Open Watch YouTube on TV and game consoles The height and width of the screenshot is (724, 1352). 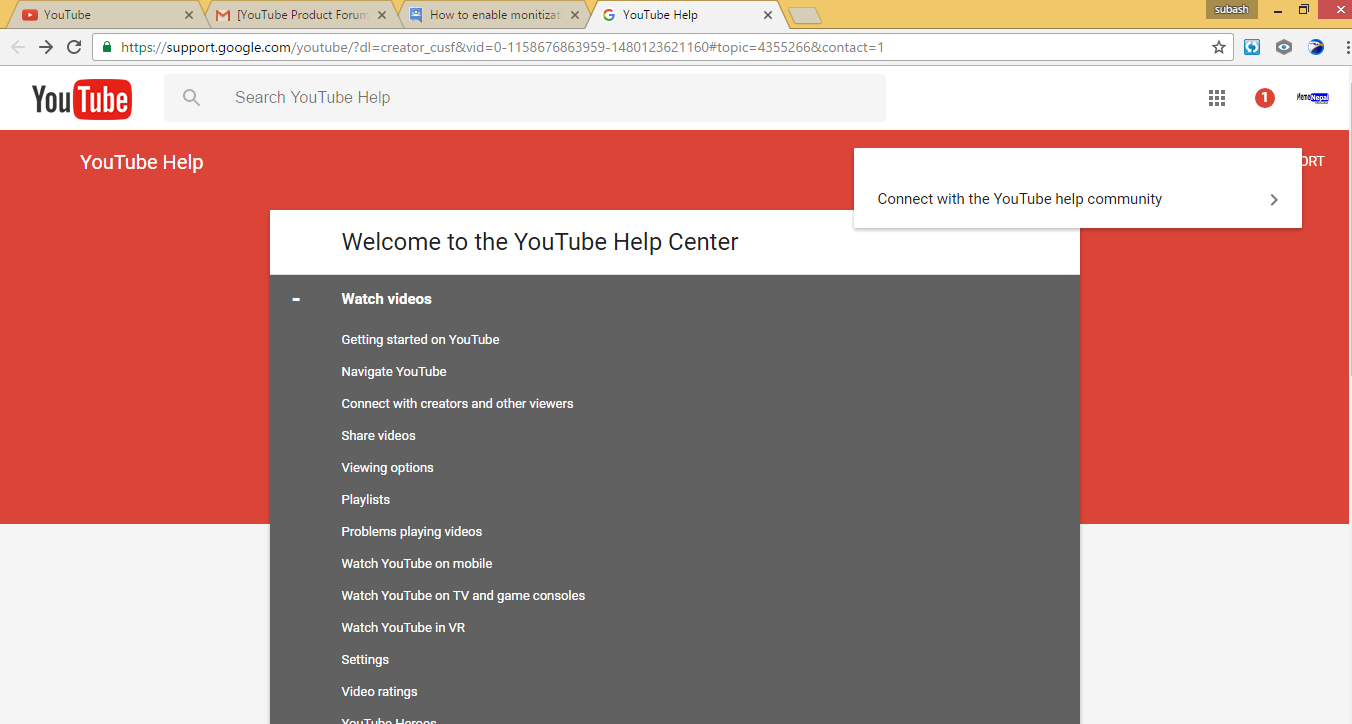pos(463,596)
